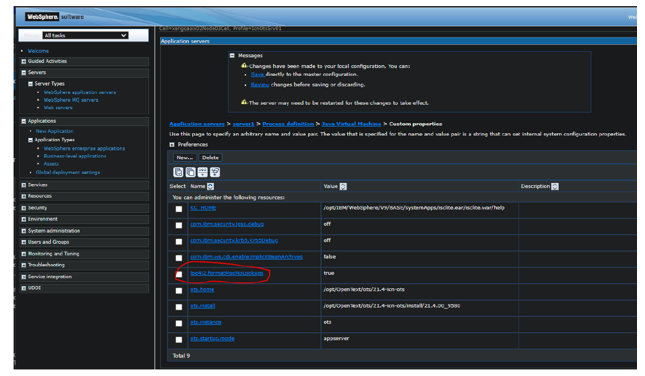The height and width of the screenshot is (376, 645).
Task: Sort the table by the Name column icon
Action: pyautogui.click(x=210, y=186)
